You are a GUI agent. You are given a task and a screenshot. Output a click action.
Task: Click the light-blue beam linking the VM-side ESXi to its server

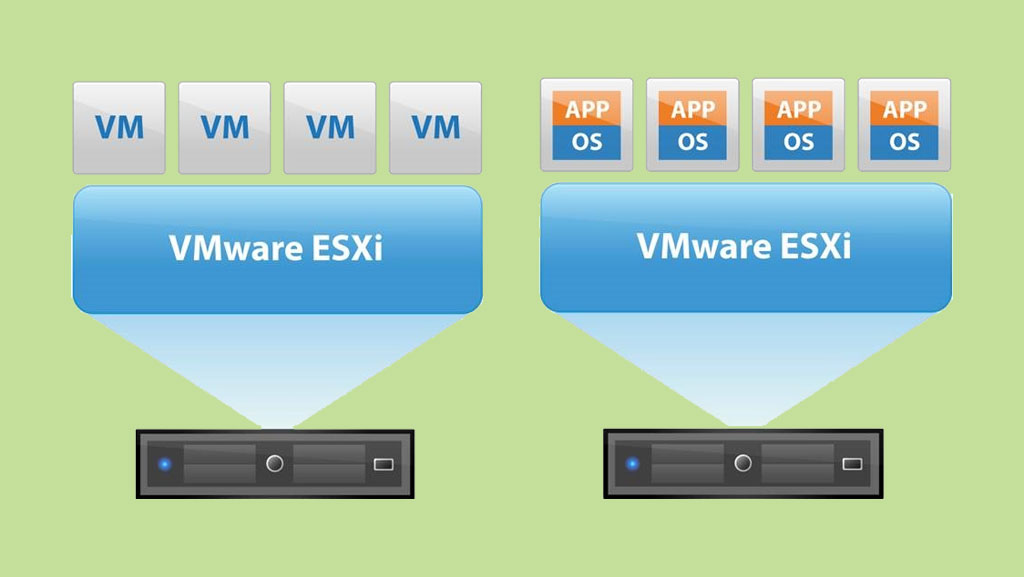(x=277, y=369)
